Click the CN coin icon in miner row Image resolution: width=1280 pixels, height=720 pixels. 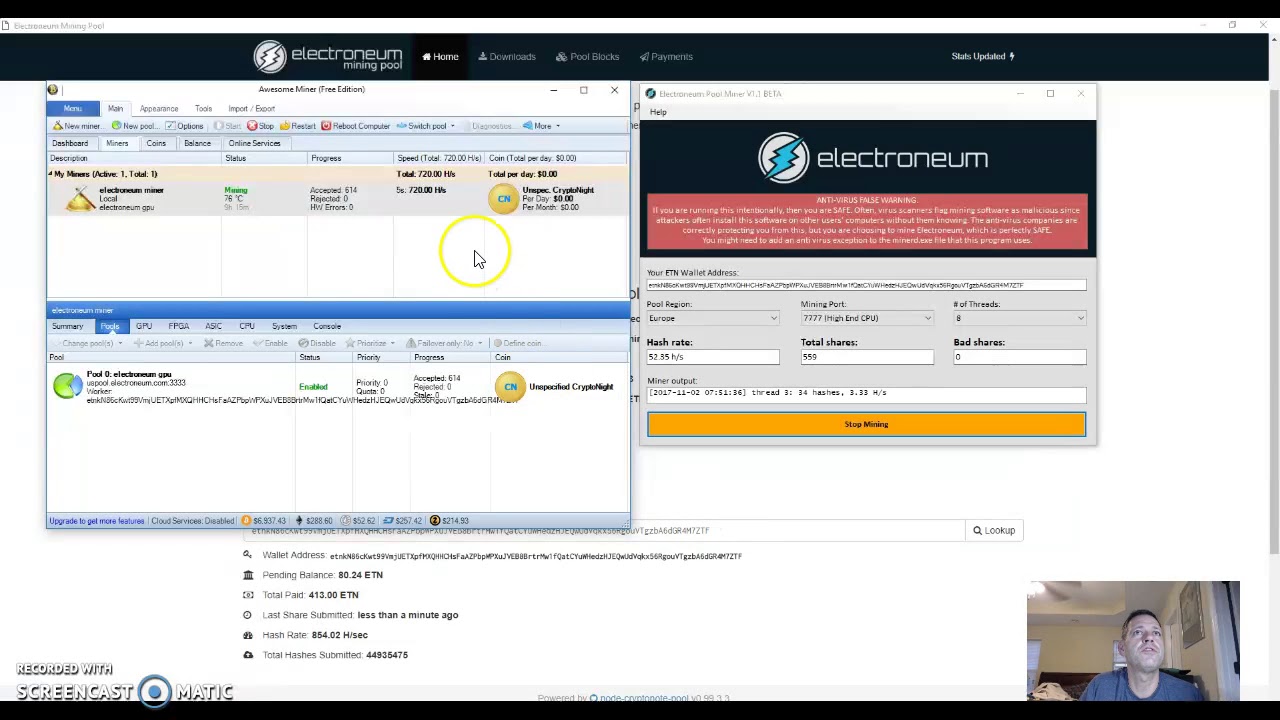504,199
